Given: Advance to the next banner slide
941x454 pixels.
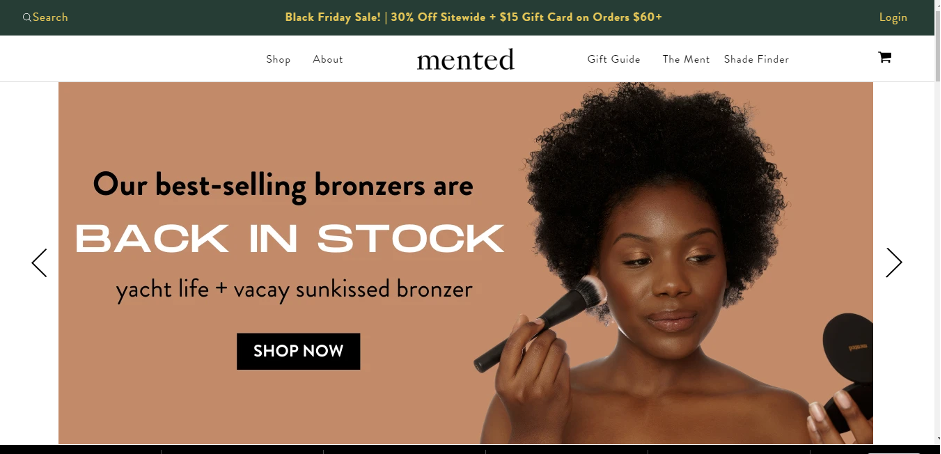Looking at the screenshot, I should (894, 263).
